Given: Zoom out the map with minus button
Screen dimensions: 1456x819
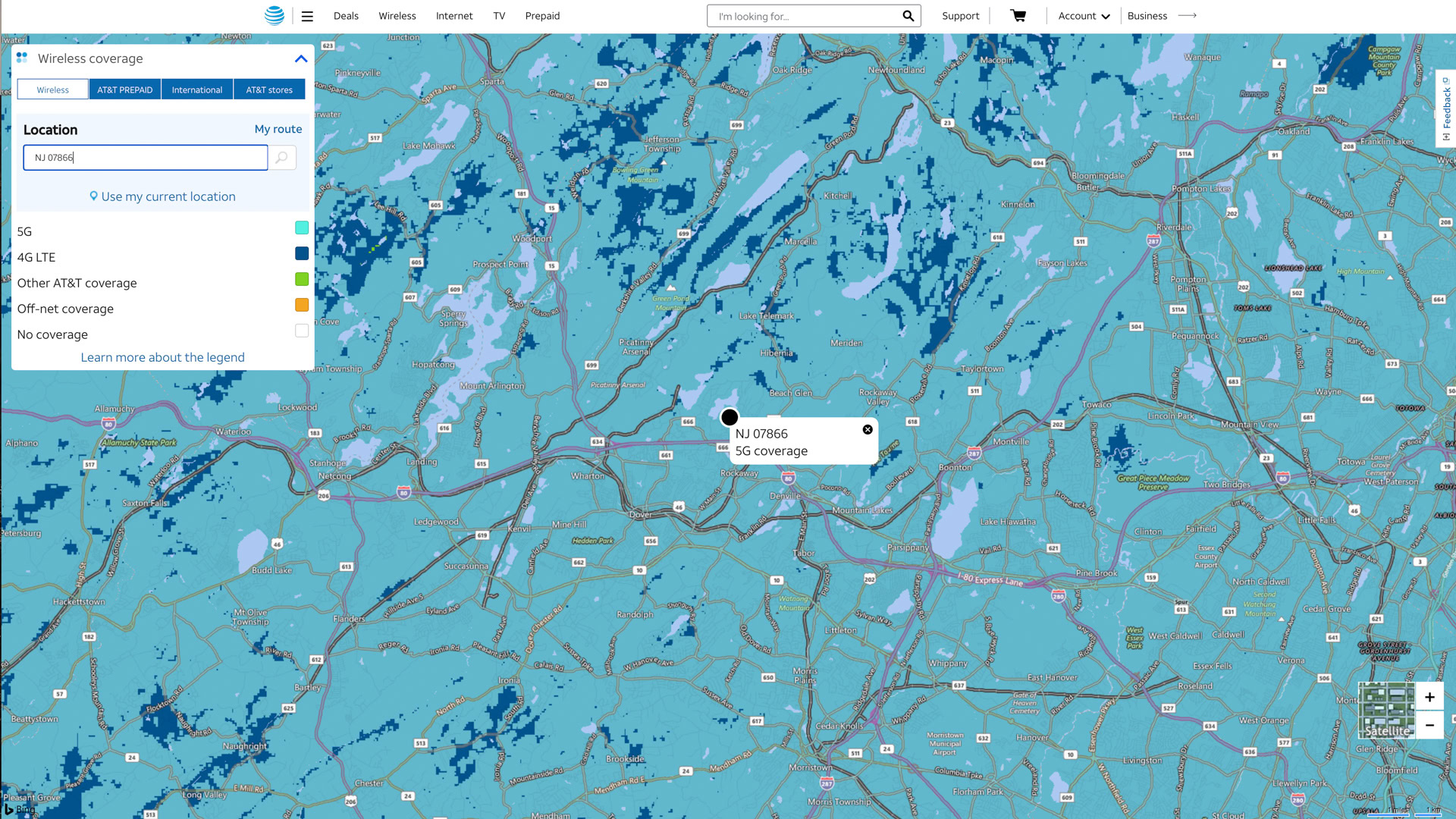Looking at the screenshot, I should [1429, 725].
